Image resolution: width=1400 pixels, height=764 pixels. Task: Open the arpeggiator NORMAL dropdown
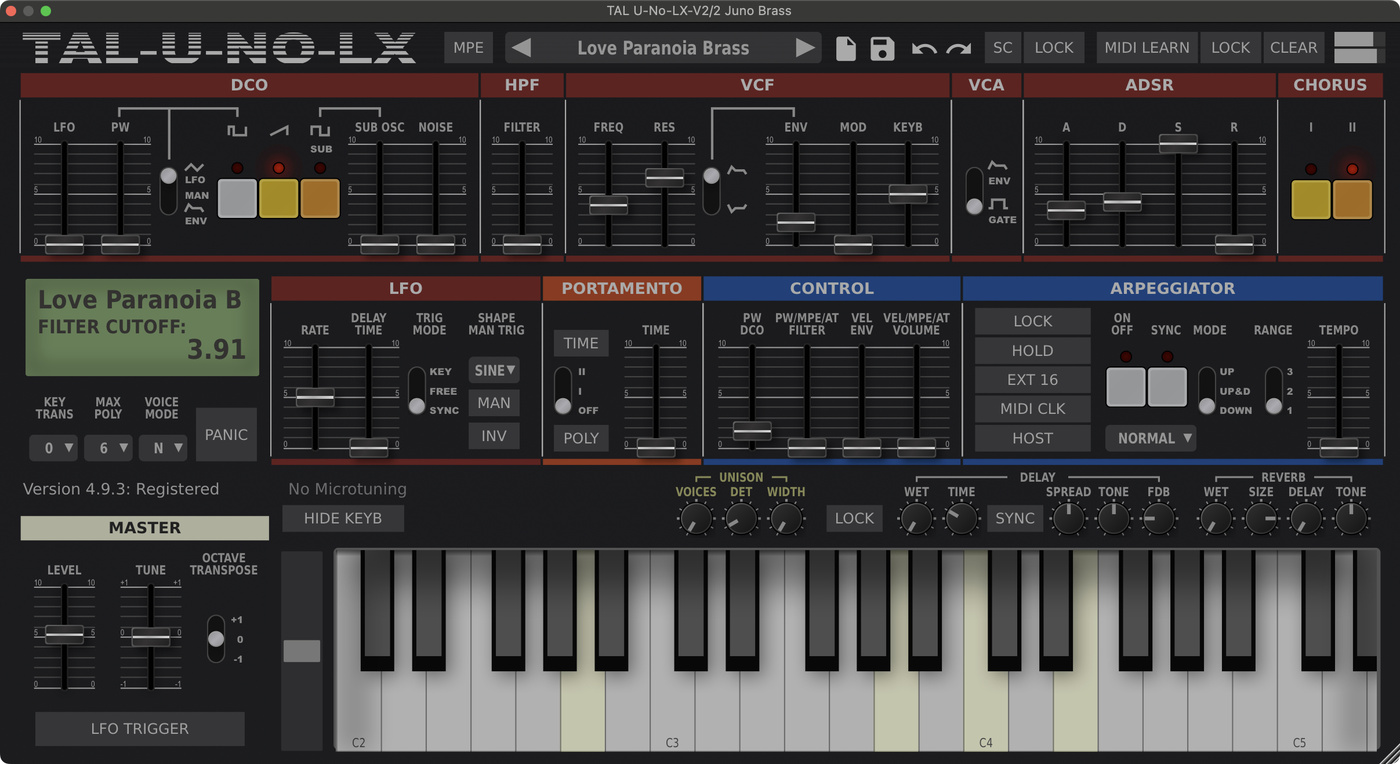1150,438
